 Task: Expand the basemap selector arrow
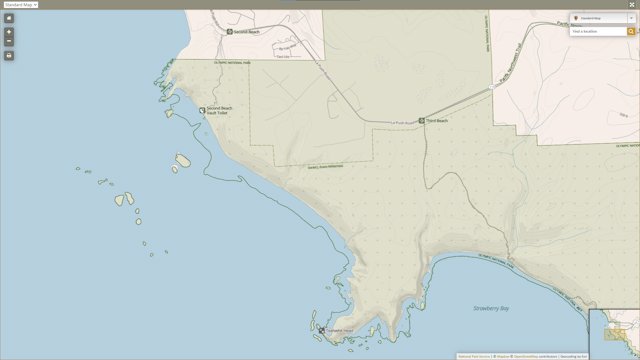[631, 18]
